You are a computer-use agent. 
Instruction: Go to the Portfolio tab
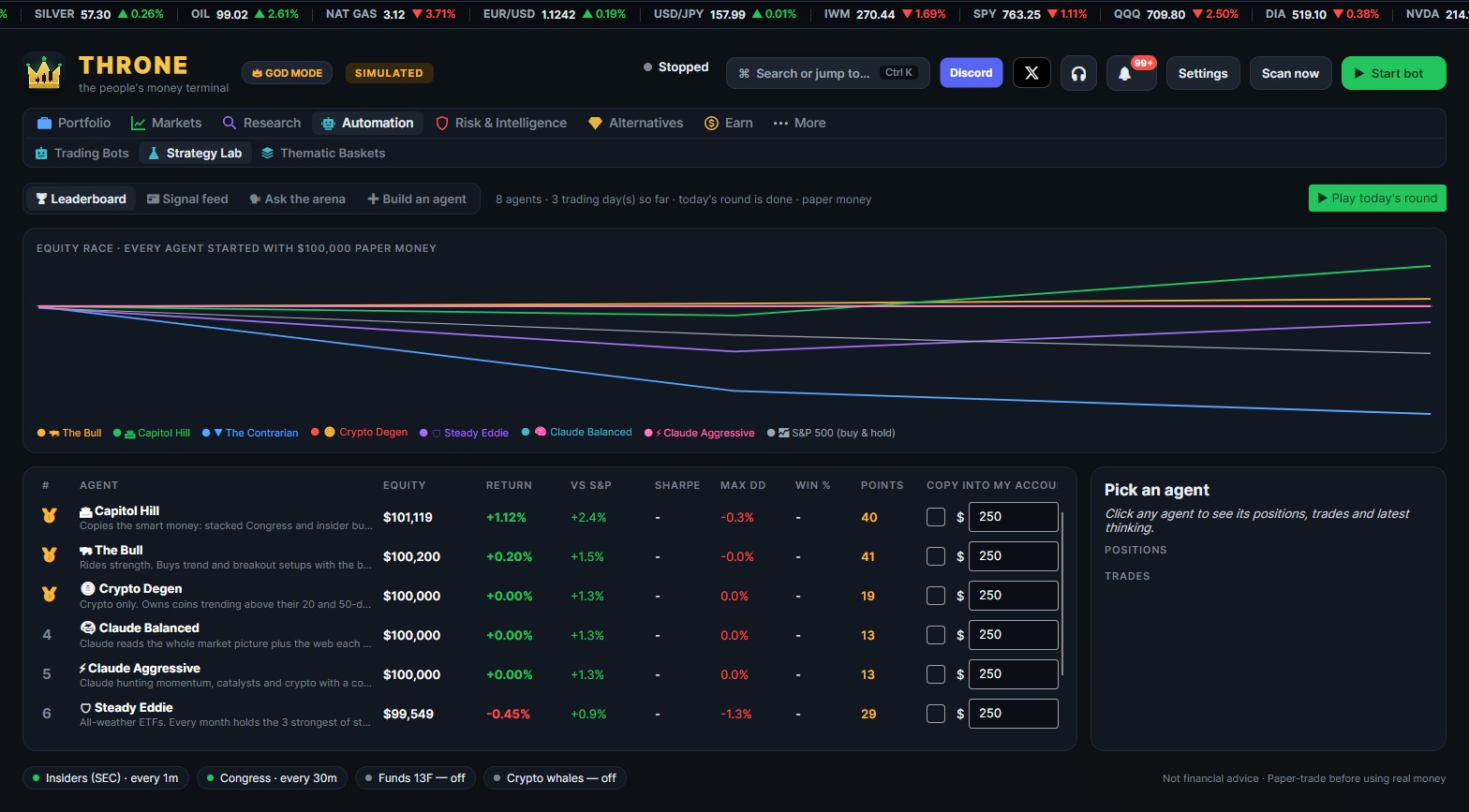click(x=74, y=123)
